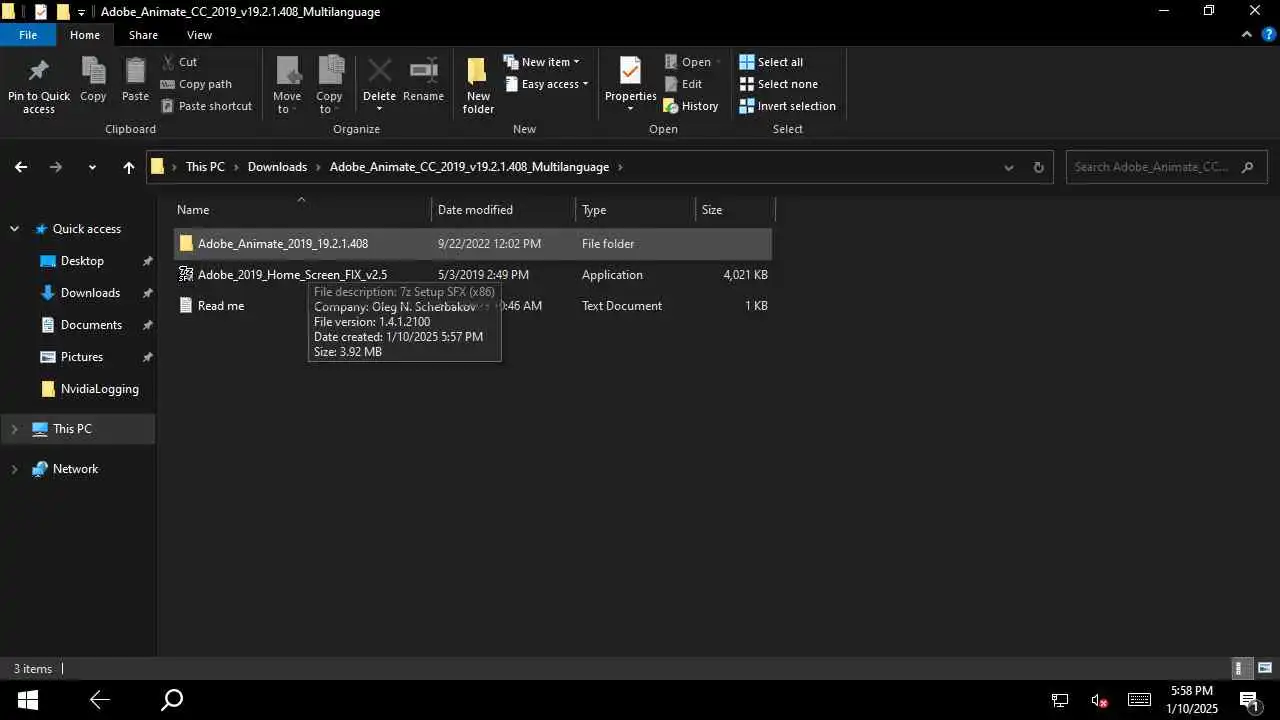The image size is (1280, 720).
Task: Open the touch keyboard tray icon
Action: click(x=1139, y=700)
